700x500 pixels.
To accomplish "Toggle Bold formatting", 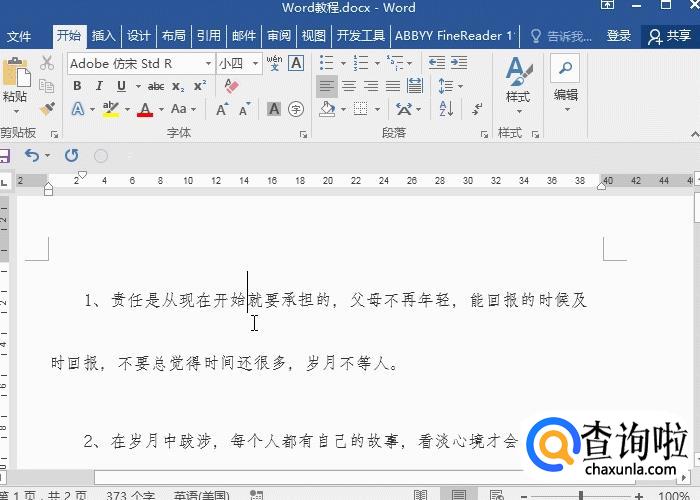I will pos(77,86).
